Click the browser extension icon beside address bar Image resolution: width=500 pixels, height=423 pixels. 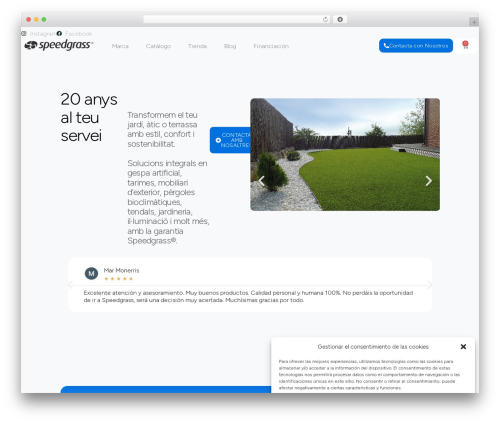(x=340, y=19)
